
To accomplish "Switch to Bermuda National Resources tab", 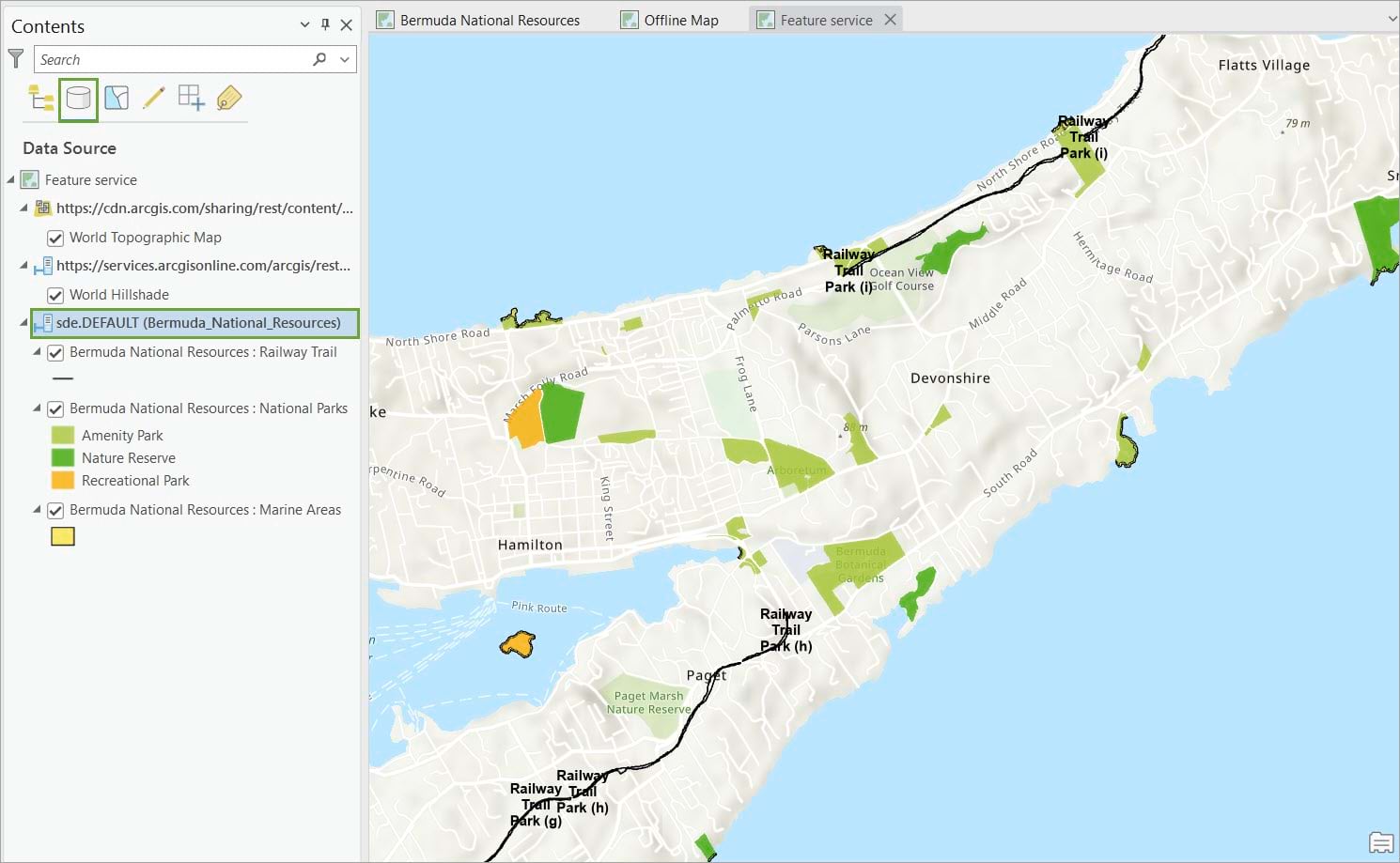I will (489, 20).
